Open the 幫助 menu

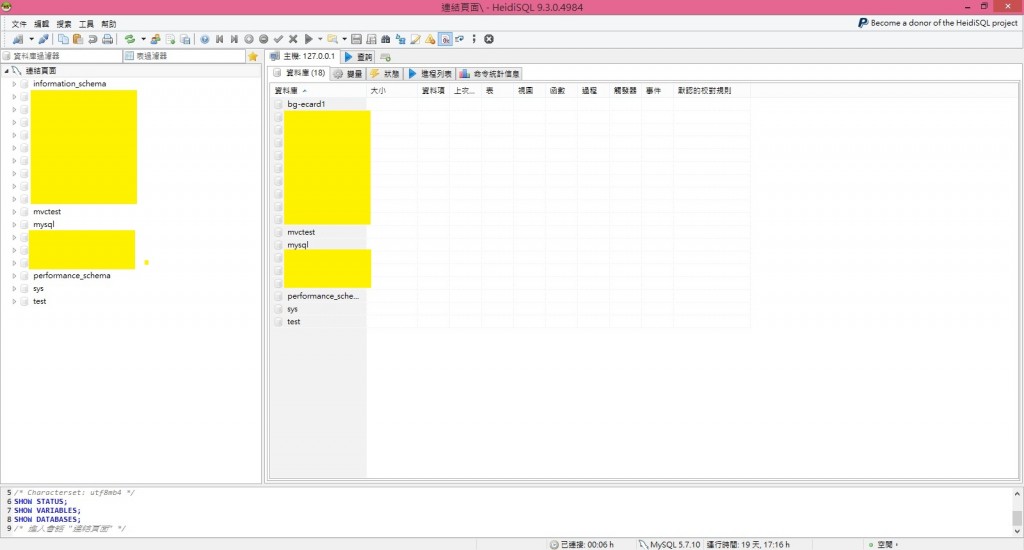click(108, 24)
